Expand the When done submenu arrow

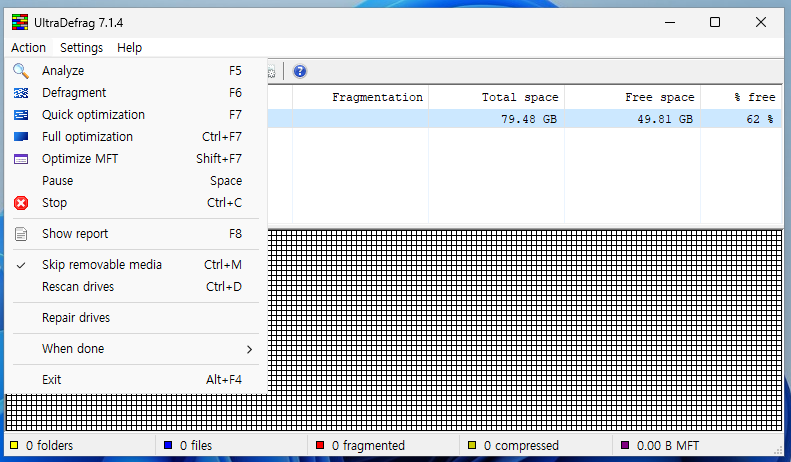click(x=249, y=349)
